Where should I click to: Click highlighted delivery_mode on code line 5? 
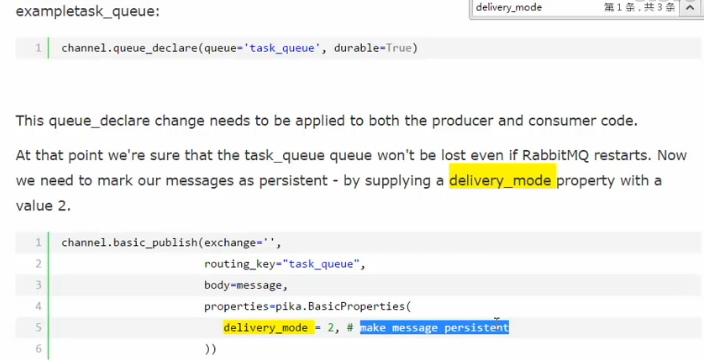click(x=268, y=328)
